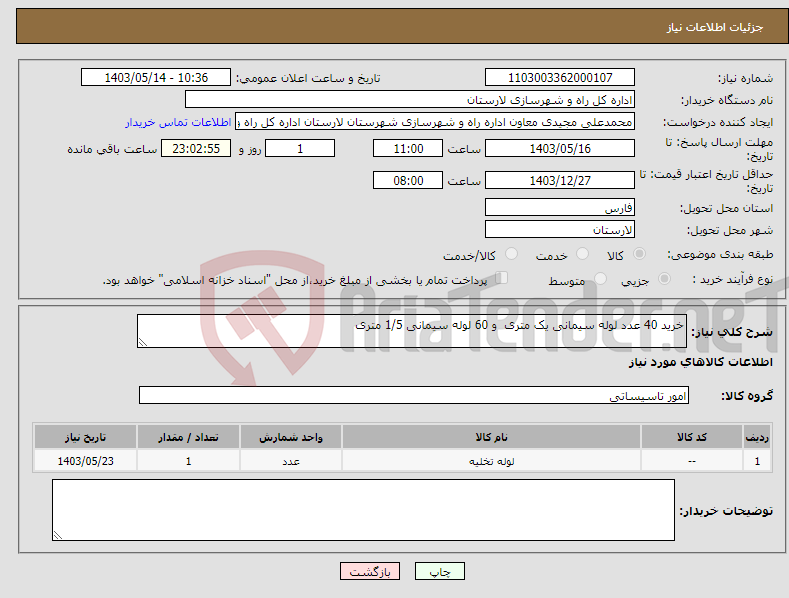Select the کالا/خدمت radio button

pyautogui.click(x=511, y=254)
